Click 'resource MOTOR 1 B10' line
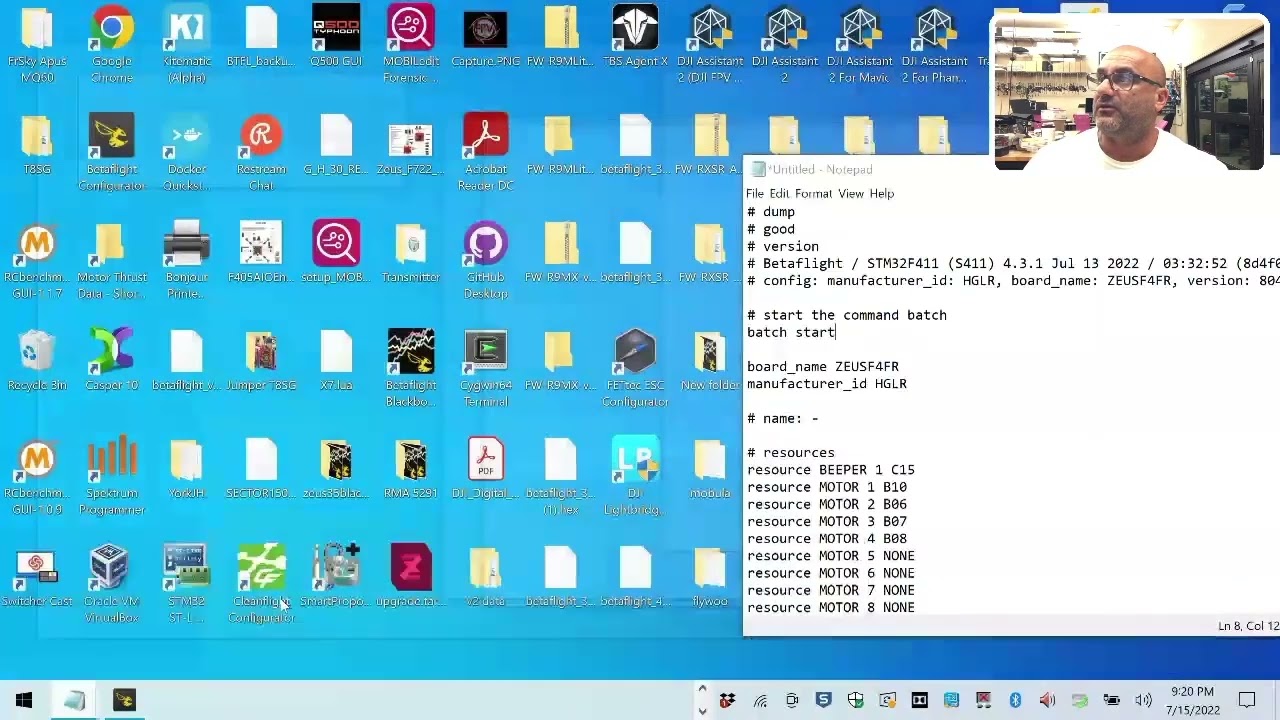This screenshot has width=1280, height=720. [827, 487]
